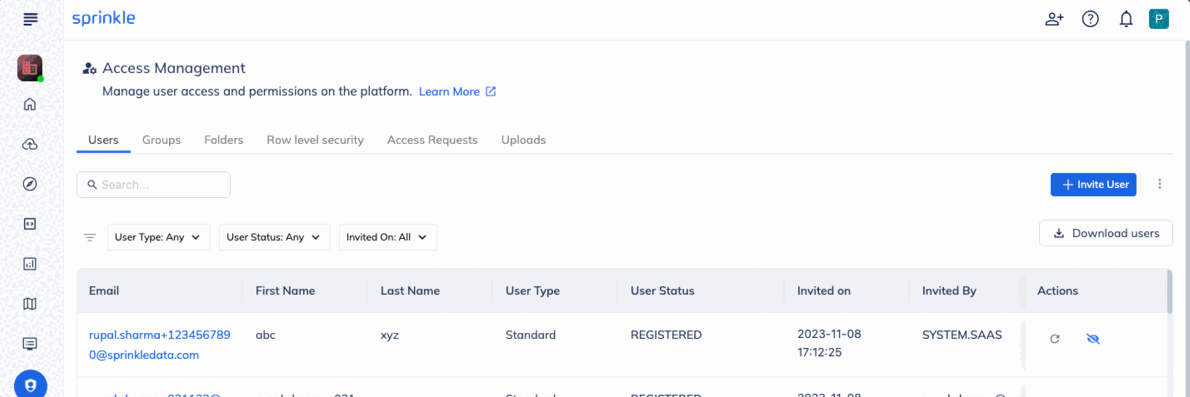Open the rupal.sharma+1234567890 email link
Viewport: 1190px width, 397px height.
coord(159,345)
